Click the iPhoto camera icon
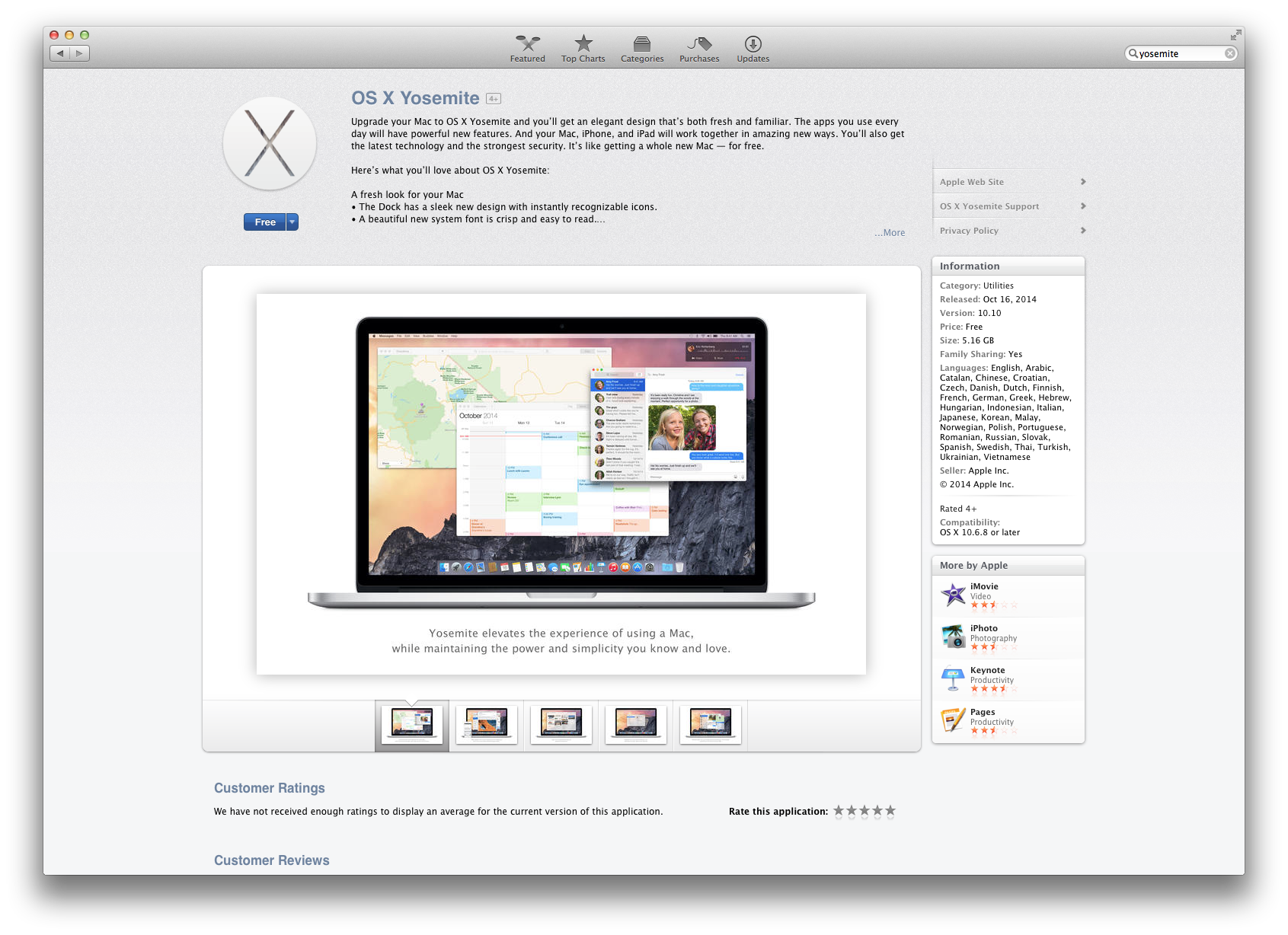The height and width of the screenshot is (935, 1288). point(954,637)
